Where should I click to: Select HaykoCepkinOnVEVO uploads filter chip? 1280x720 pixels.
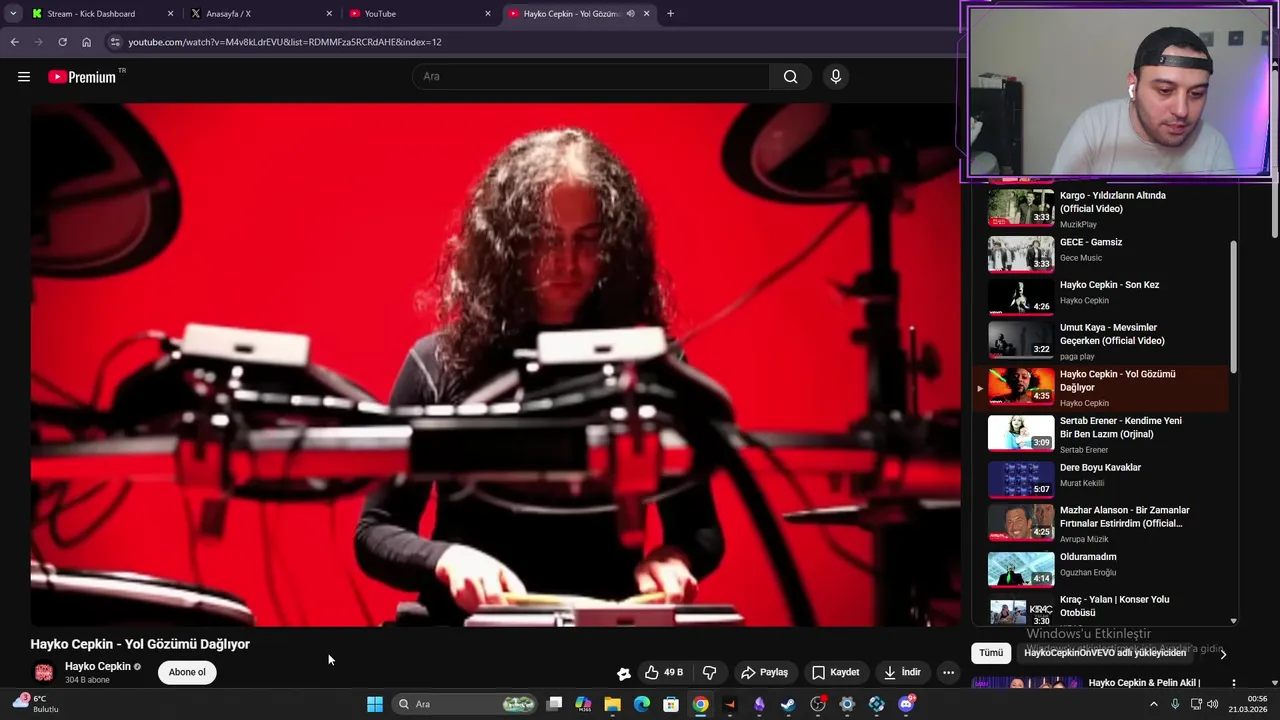[x=1105, y=652]
